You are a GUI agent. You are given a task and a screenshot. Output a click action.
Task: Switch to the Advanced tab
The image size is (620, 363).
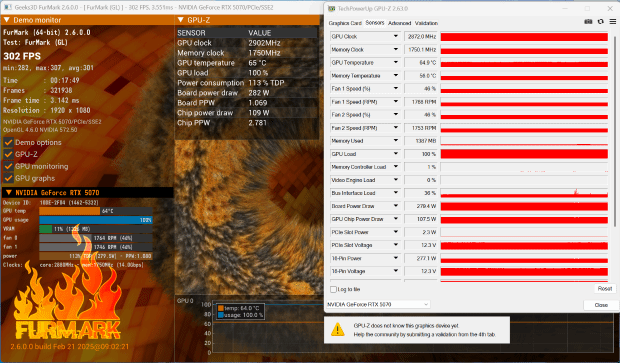tap(399, 23)
